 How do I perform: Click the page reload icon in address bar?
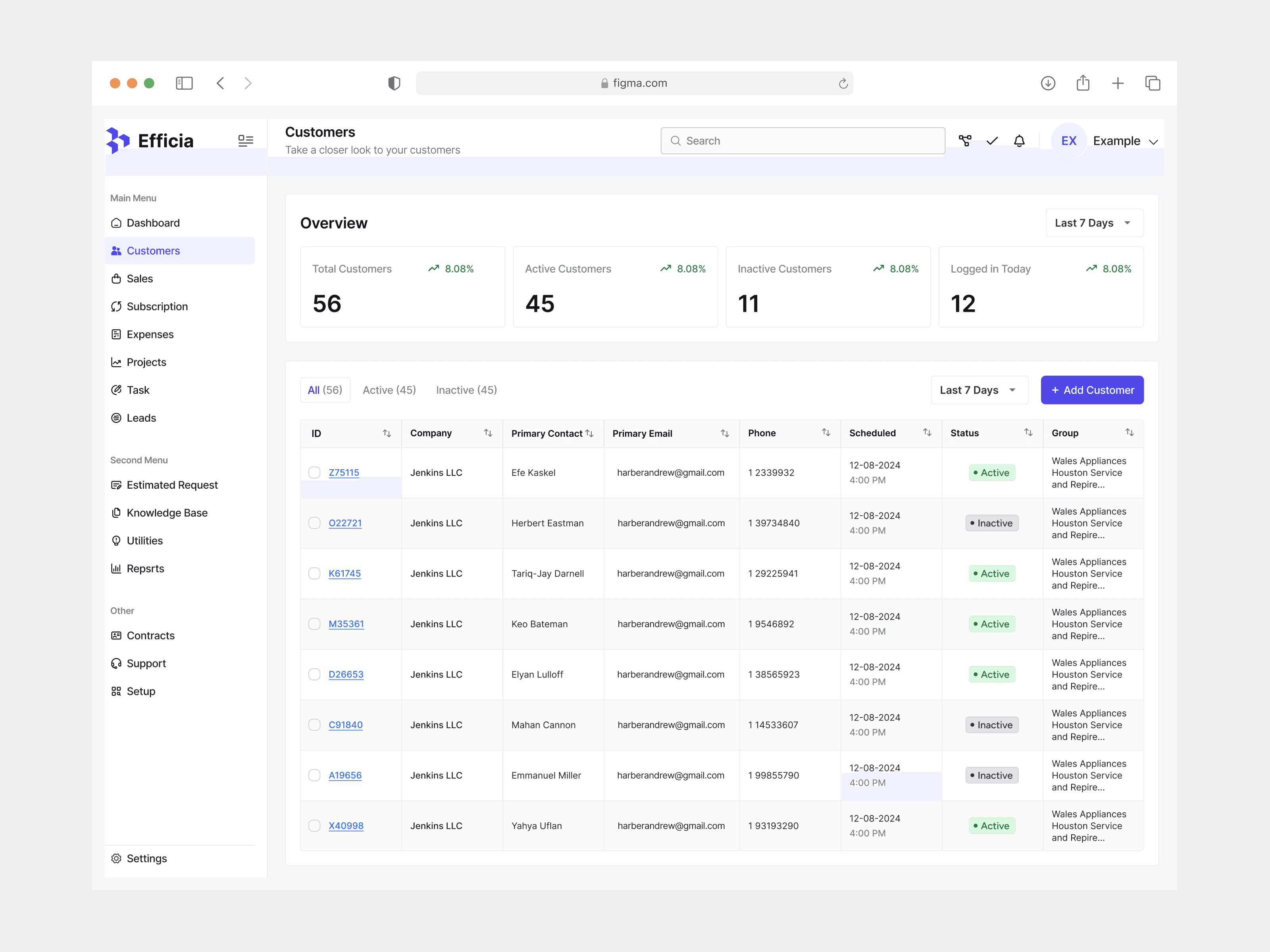[x=843, y=84]
